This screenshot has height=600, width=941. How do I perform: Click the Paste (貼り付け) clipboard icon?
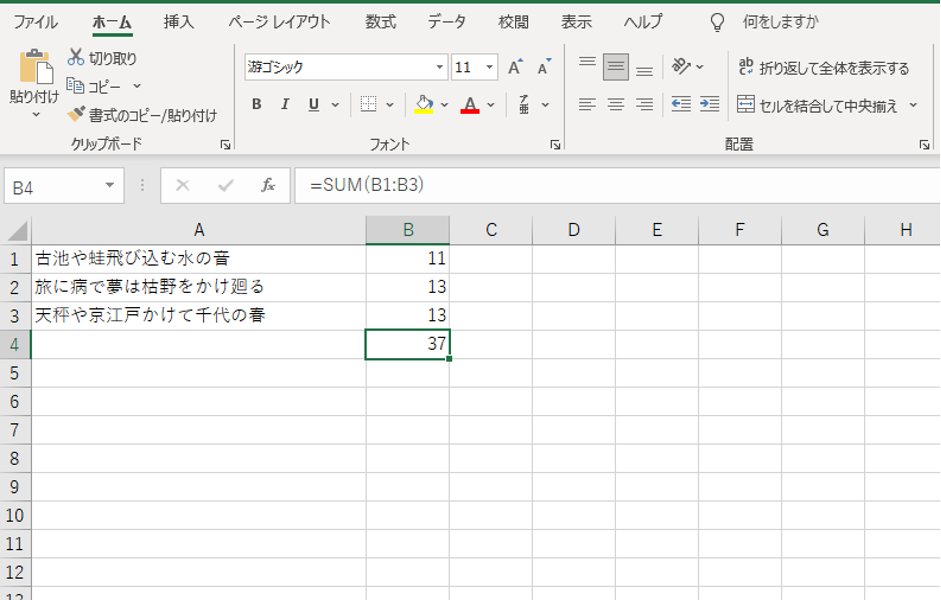pyautogui.click(x=35, y=68)
